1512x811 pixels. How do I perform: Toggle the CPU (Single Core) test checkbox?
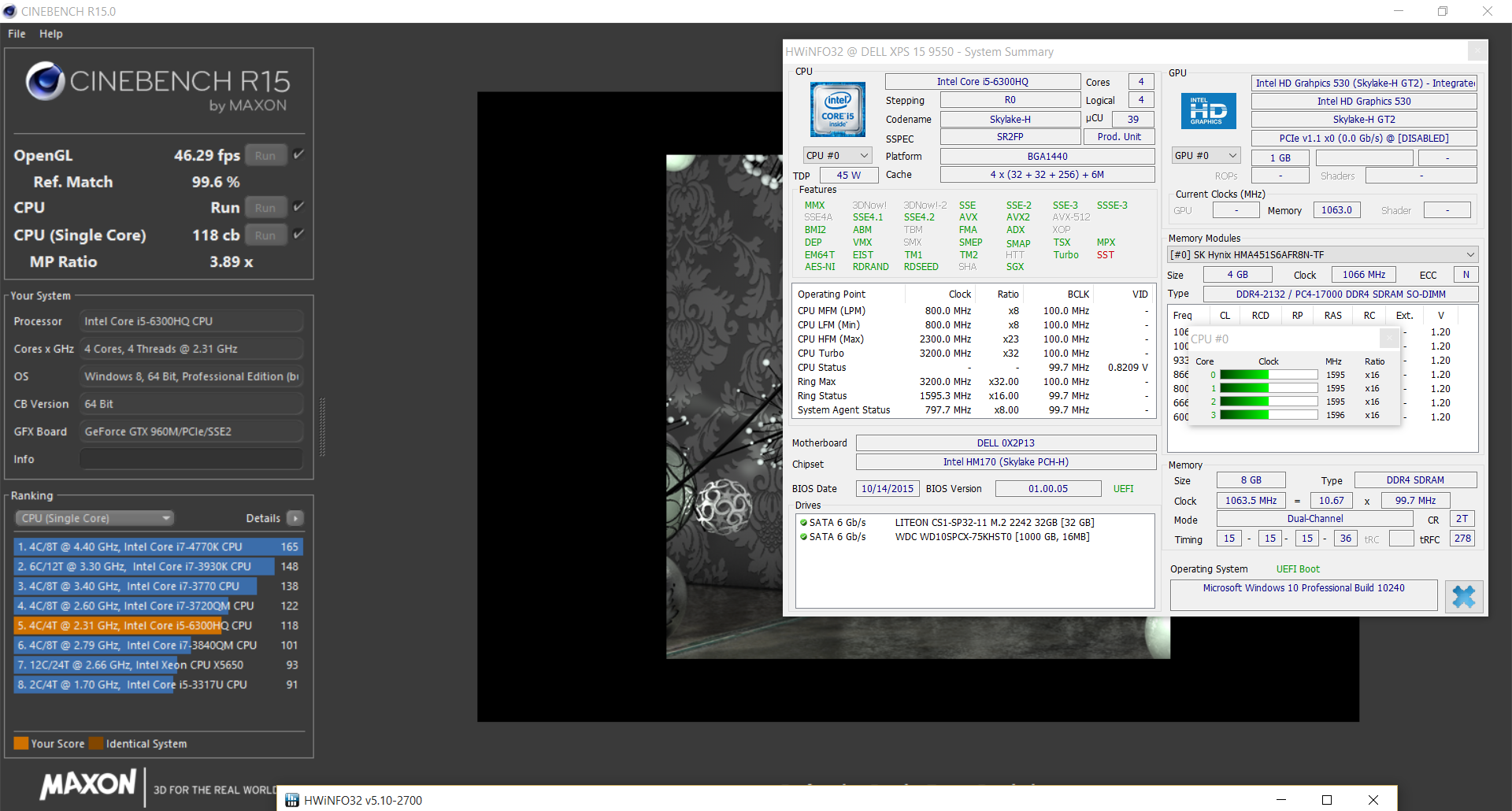coord(299,234)
